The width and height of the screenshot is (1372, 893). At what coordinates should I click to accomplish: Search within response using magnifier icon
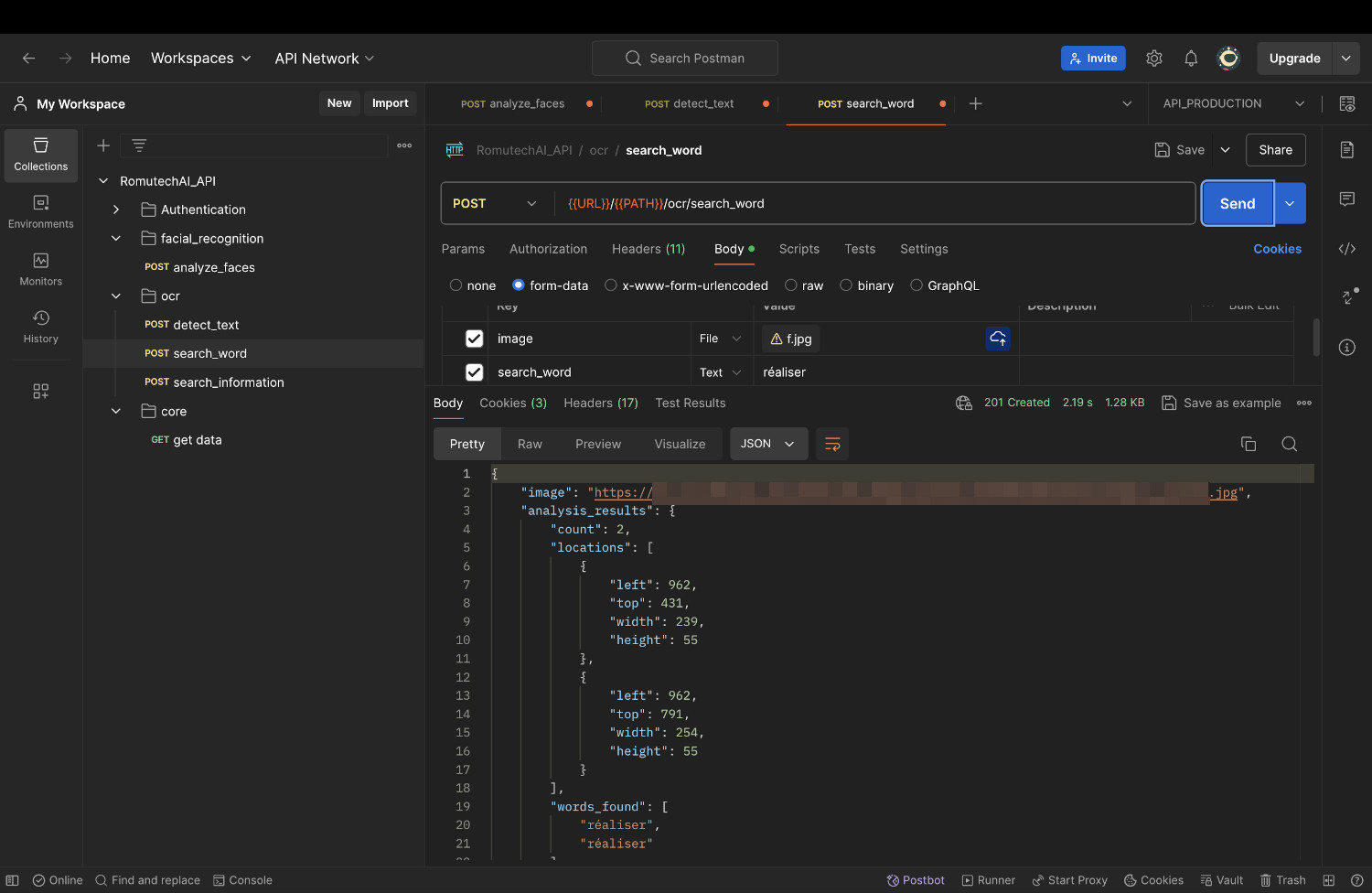1289,444
